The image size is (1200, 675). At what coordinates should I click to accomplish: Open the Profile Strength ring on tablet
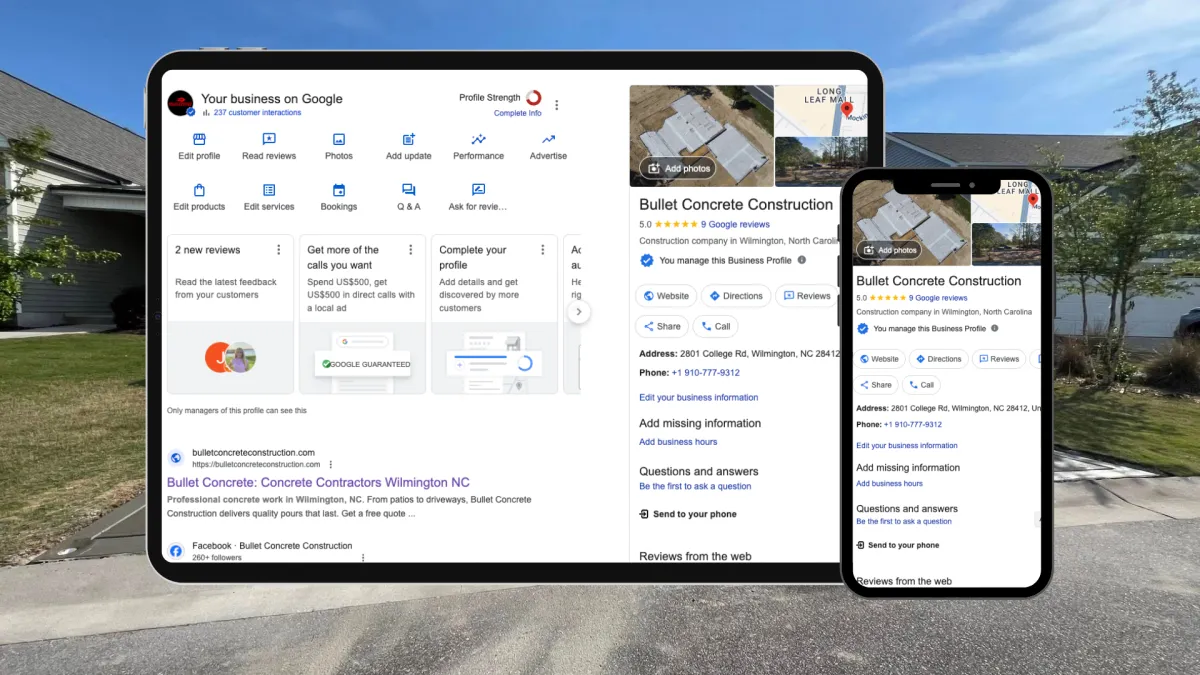pos(533,98)
